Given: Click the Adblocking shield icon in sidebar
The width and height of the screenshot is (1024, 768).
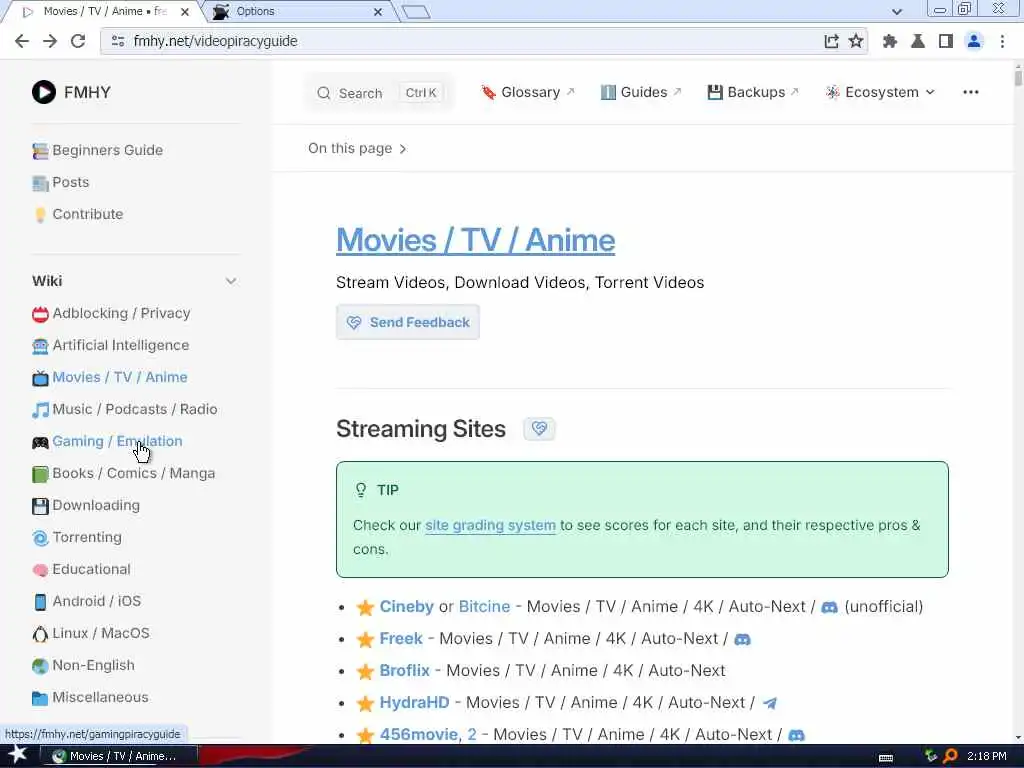Looking at the screenshot, I should tap(40, 314).
